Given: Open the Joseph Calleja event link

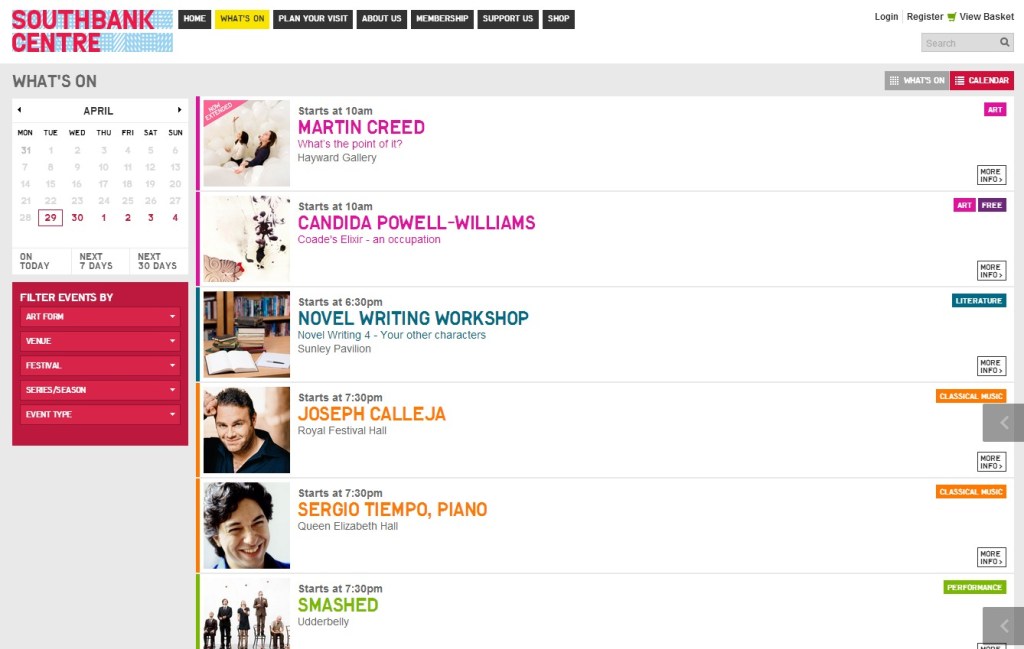Looking at the screenshot, I should point(372,414).
